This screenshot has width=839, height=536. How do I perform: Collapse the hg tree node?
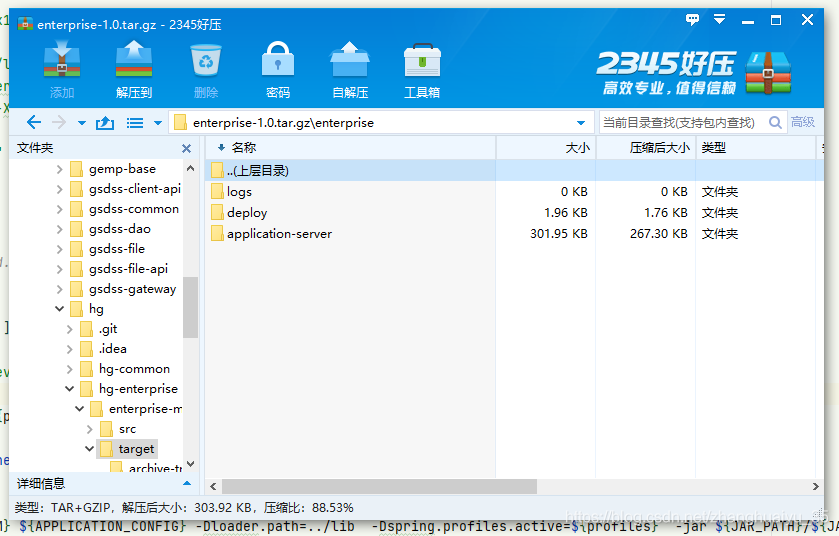pos(59,309)
